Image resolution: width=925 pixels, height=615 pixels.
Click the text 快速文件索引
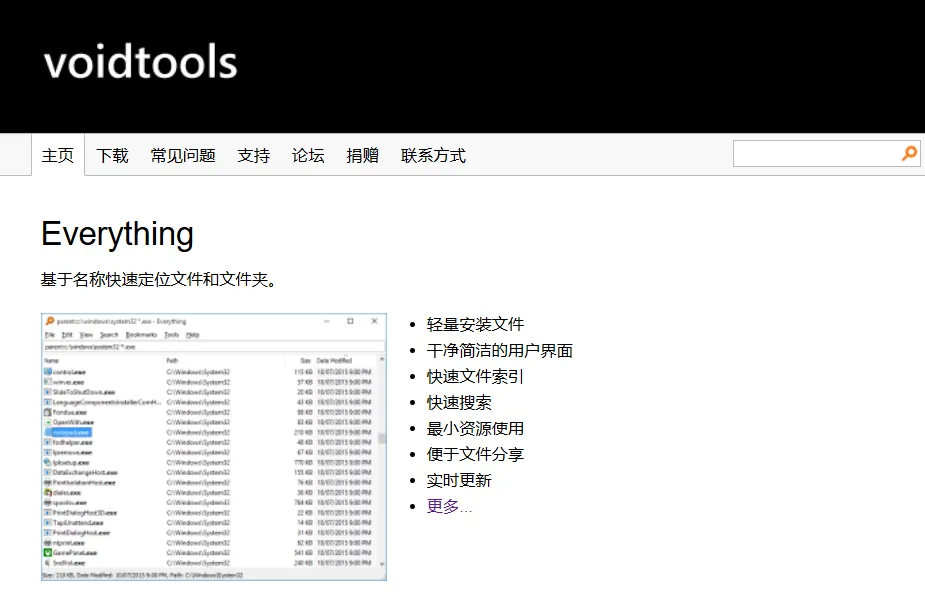[x=475, y=376]
